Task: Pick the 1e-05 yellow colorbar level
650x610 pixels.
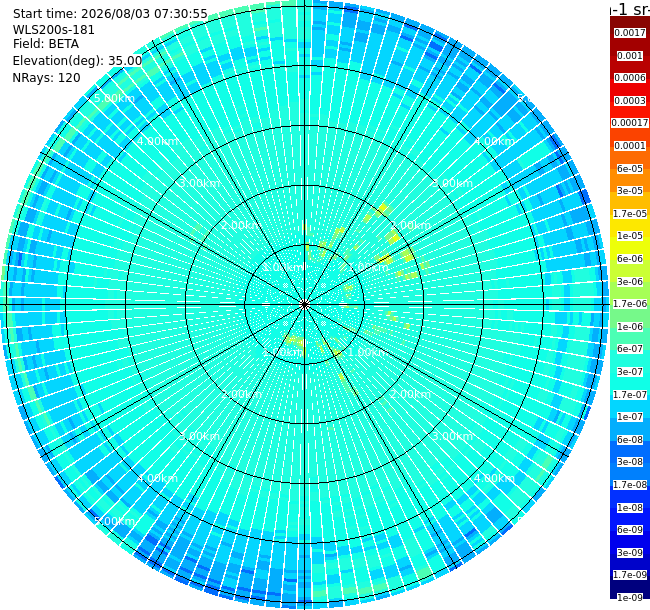Action: tap(630, 236)
